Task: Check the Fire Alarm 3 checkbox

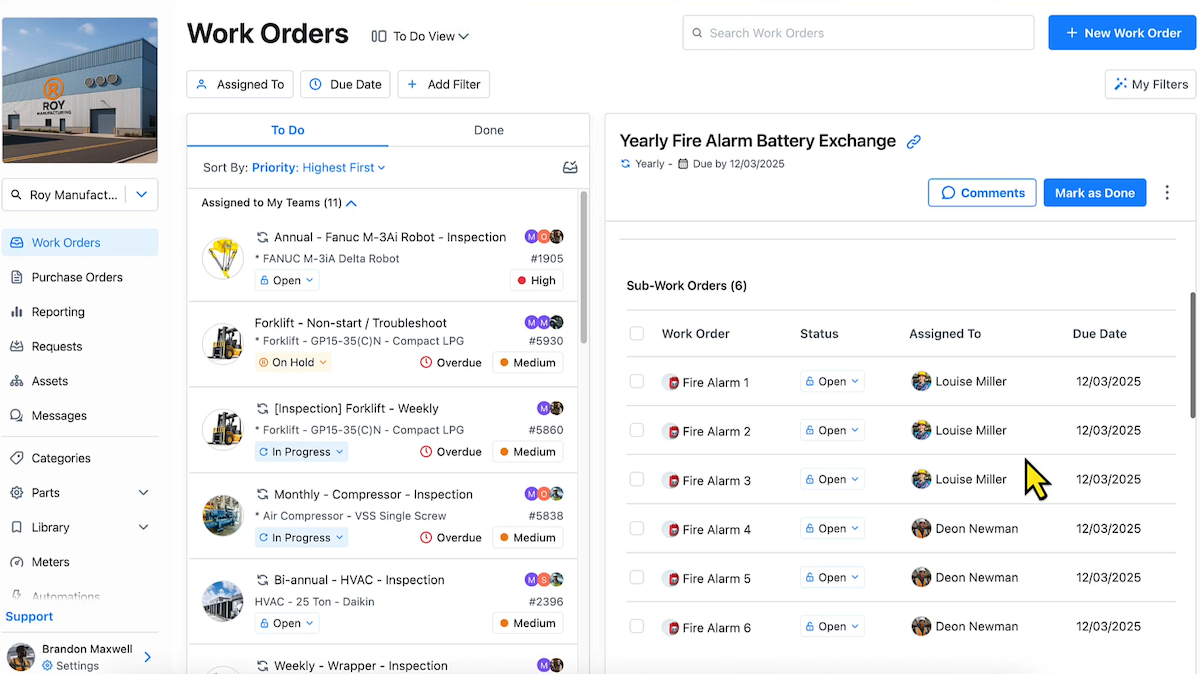Action: pyautogui.click(x=637, y=479)
